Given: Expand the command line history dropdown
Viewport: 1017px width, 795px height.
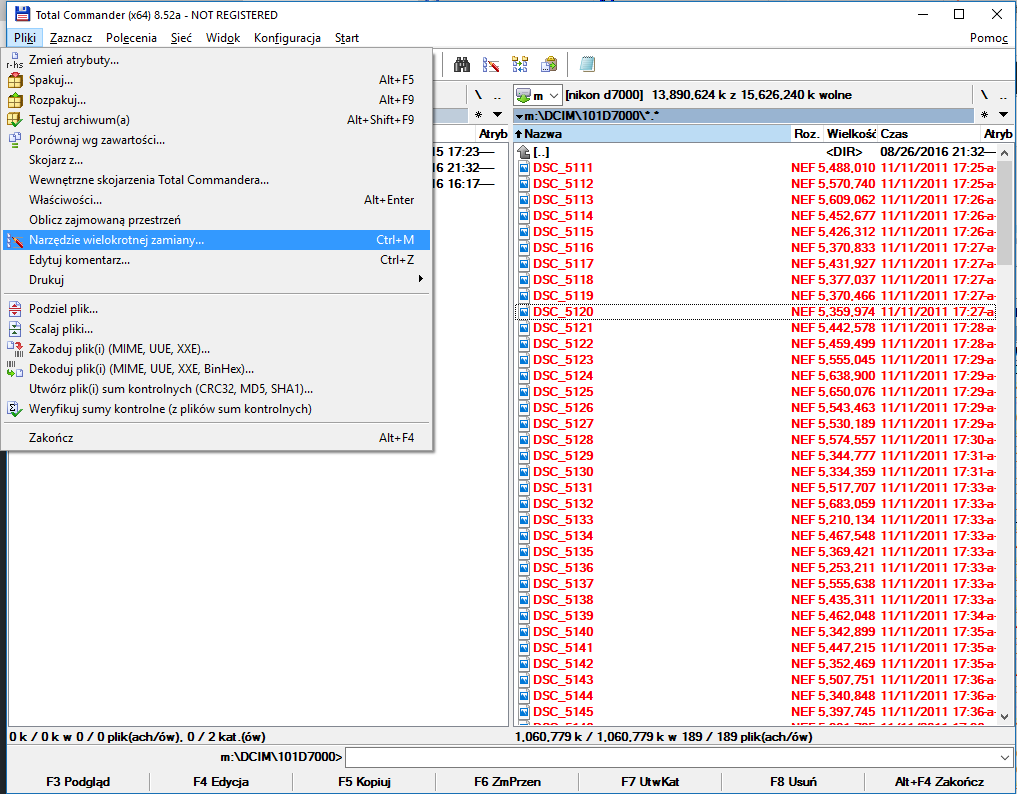Looking at the screenshot, I should (x=1005, y=757).
